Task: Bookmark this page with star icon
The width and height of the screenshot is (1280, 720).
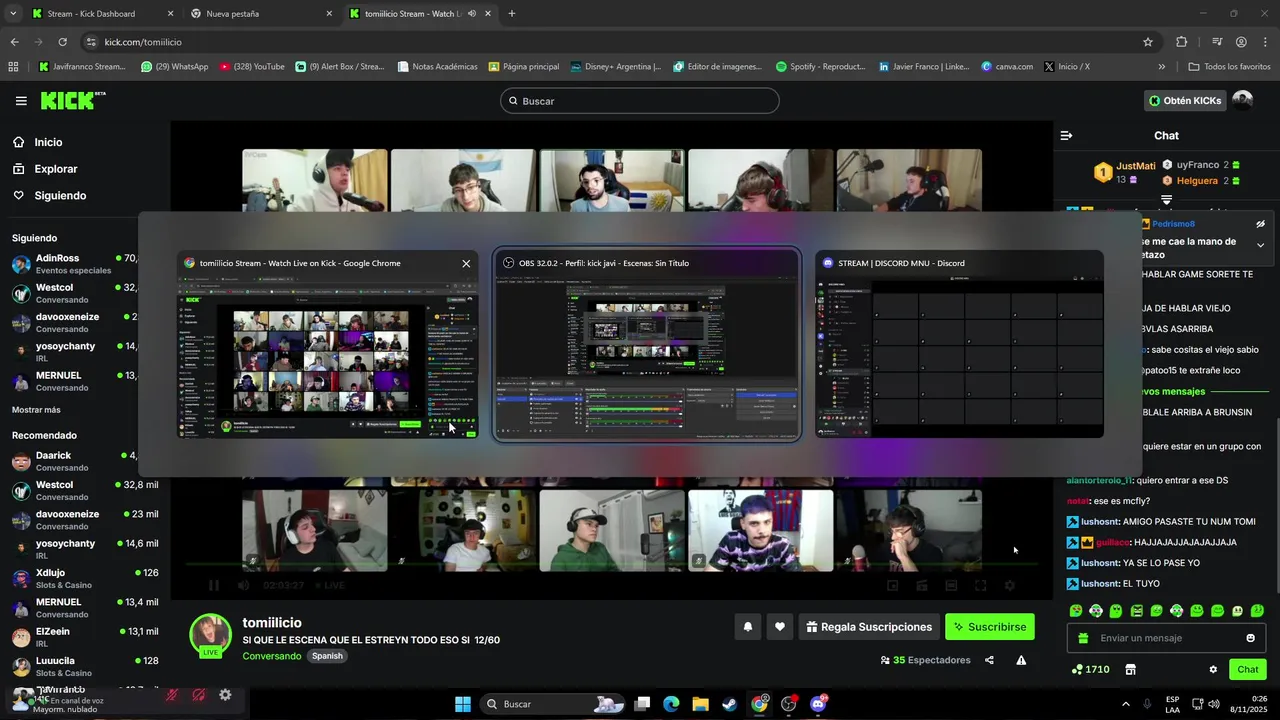Action: pos(1148,42)
